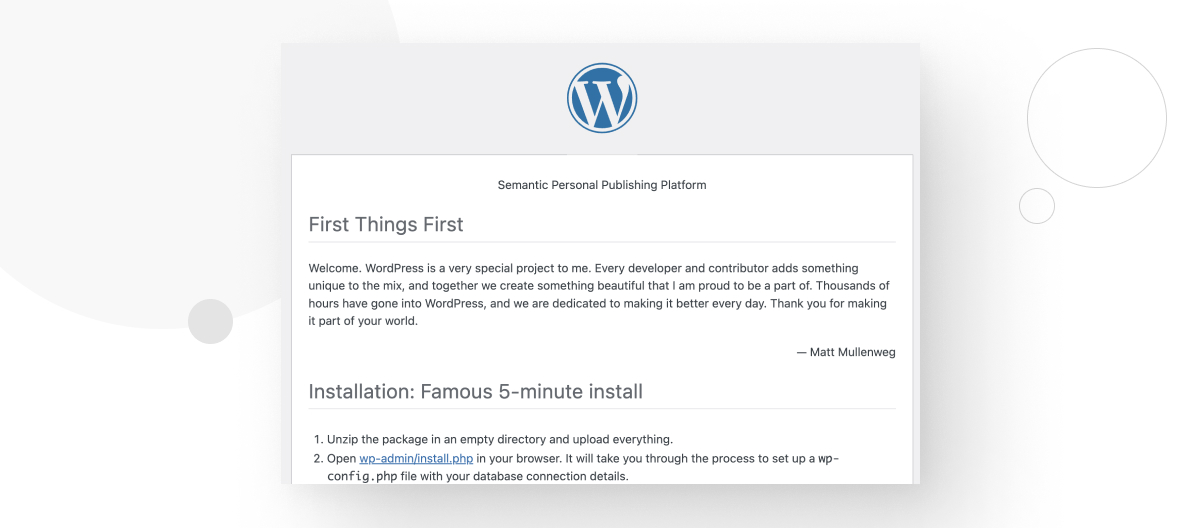Click the '— Matt Mullenweg' signature text

point(846,352)
